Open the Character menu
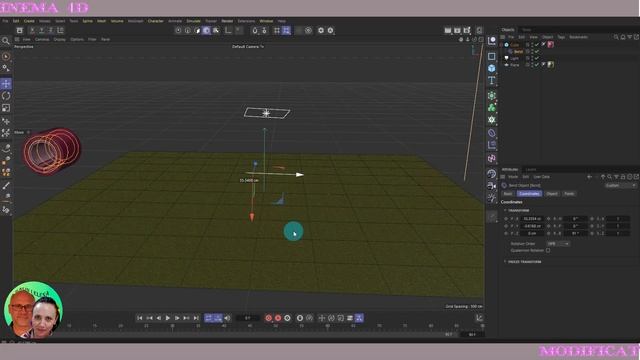Screen dimensions: 640x360 click(x=156, y=21)
